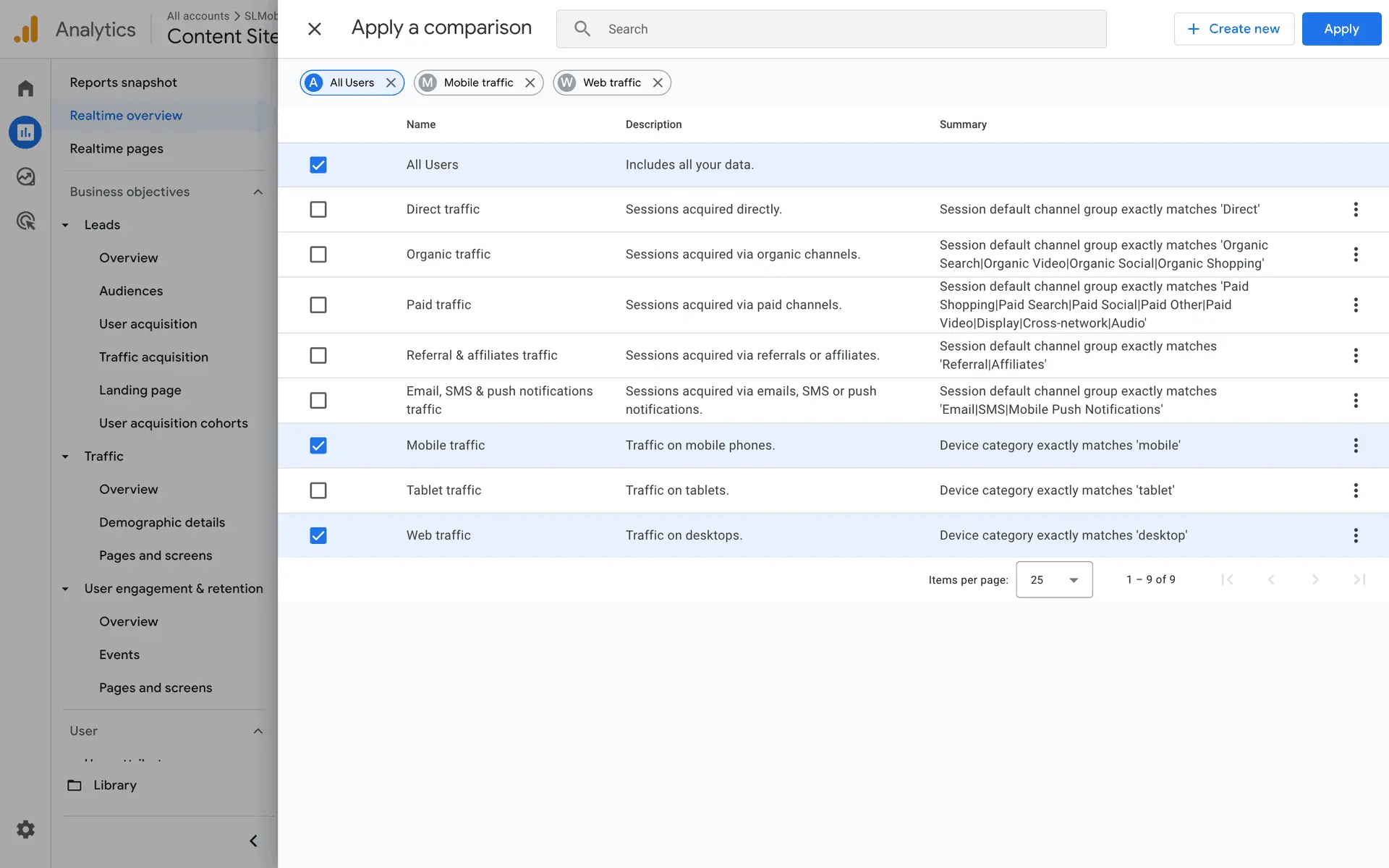Open the Admin settings gear
The width and height of the screenshot is (1389, 868).
point(25,829)
